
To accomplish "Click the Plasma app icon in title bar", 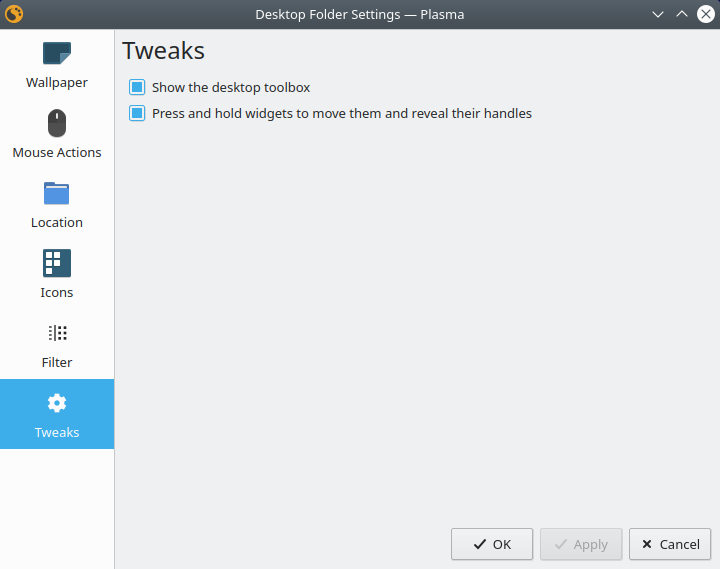I will pos(14,14).
